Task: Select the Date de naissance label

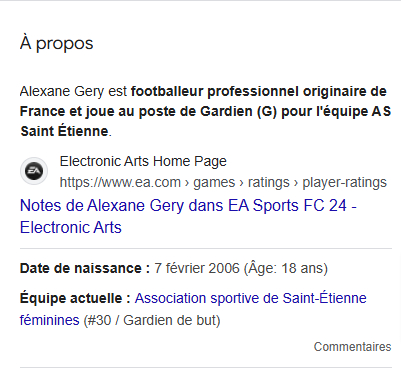Action: (x=85, y=268)
